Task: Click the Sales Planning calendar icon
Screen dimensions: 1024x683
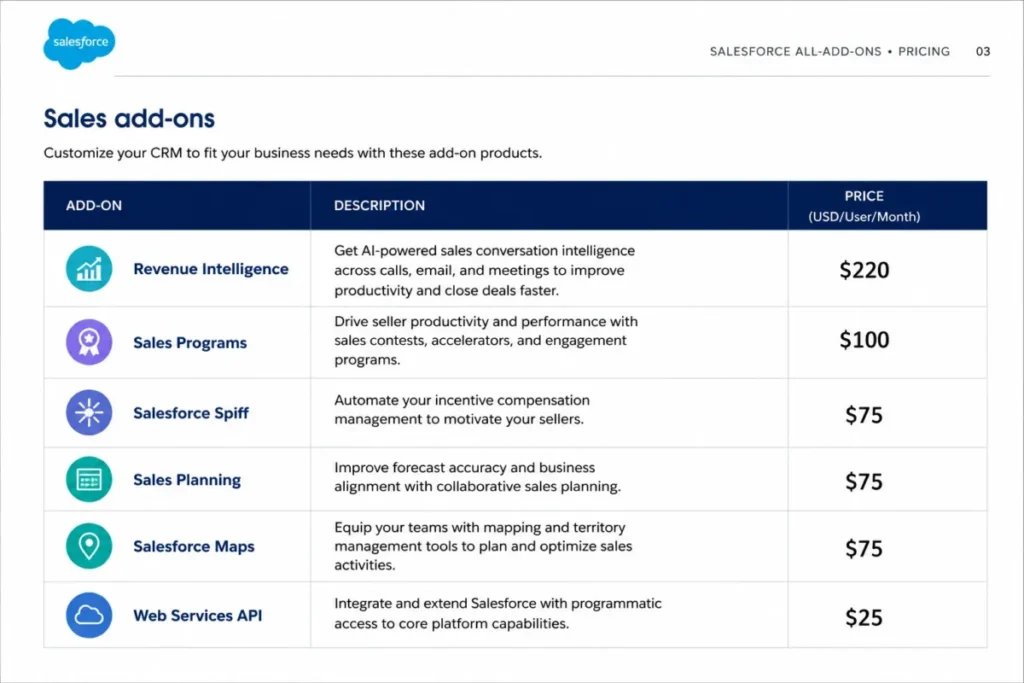Action: tap(89, 479)
